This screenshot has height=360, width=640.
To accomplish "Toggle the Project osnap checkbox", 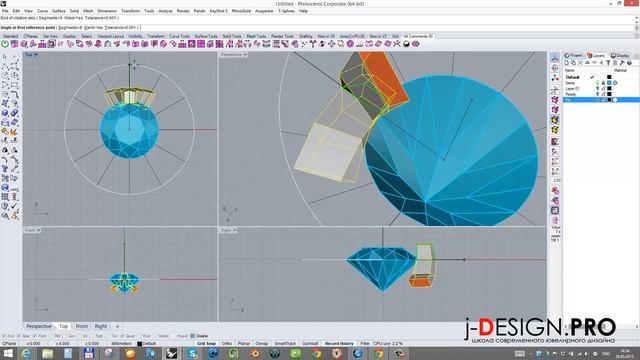I will pyautogui.click(x=173, y=336).
